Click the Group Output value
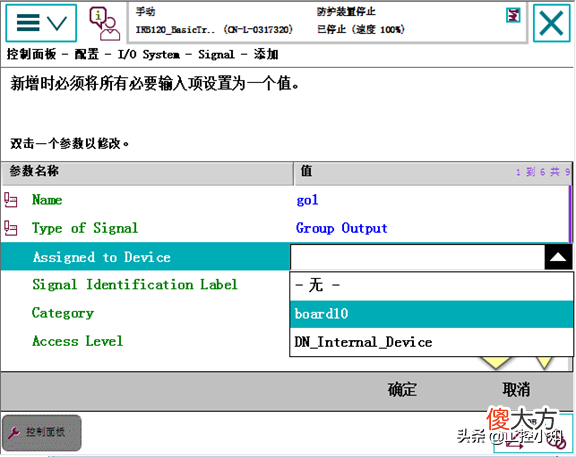 [x=342, y=228]
